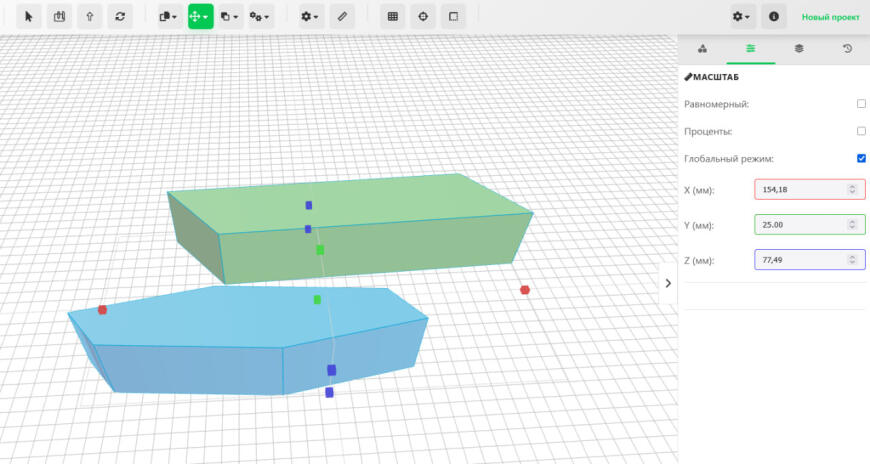Click the X (мм) value field

click(x=800, y=189)
